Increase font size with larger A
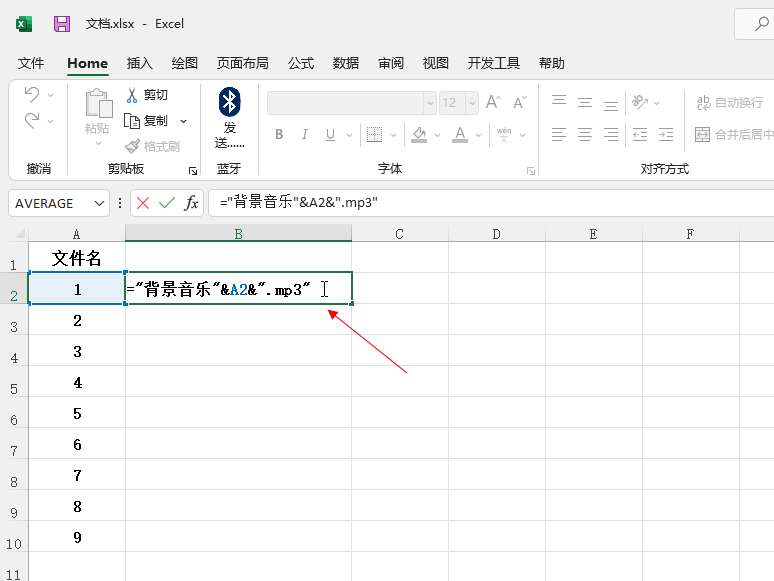Screen dimensions: 774x581 pos(493,102)
